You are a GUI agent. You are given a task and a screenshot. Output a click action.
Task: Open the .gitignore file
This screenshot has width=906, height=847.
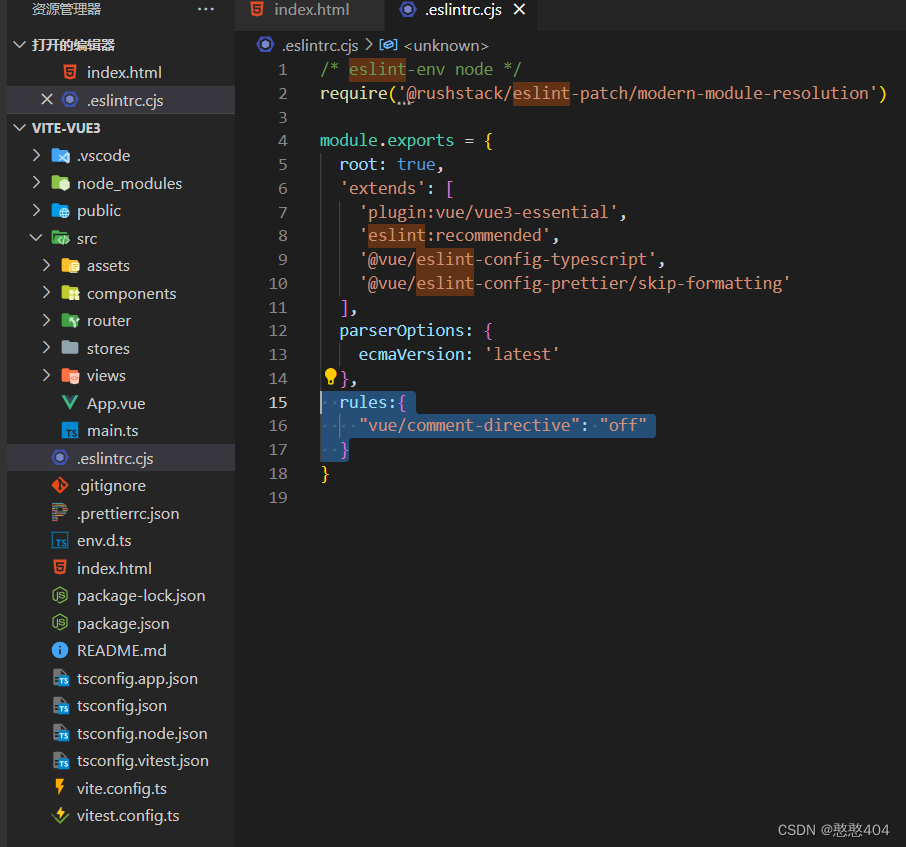pyautogui.click(x=113, y=485)
